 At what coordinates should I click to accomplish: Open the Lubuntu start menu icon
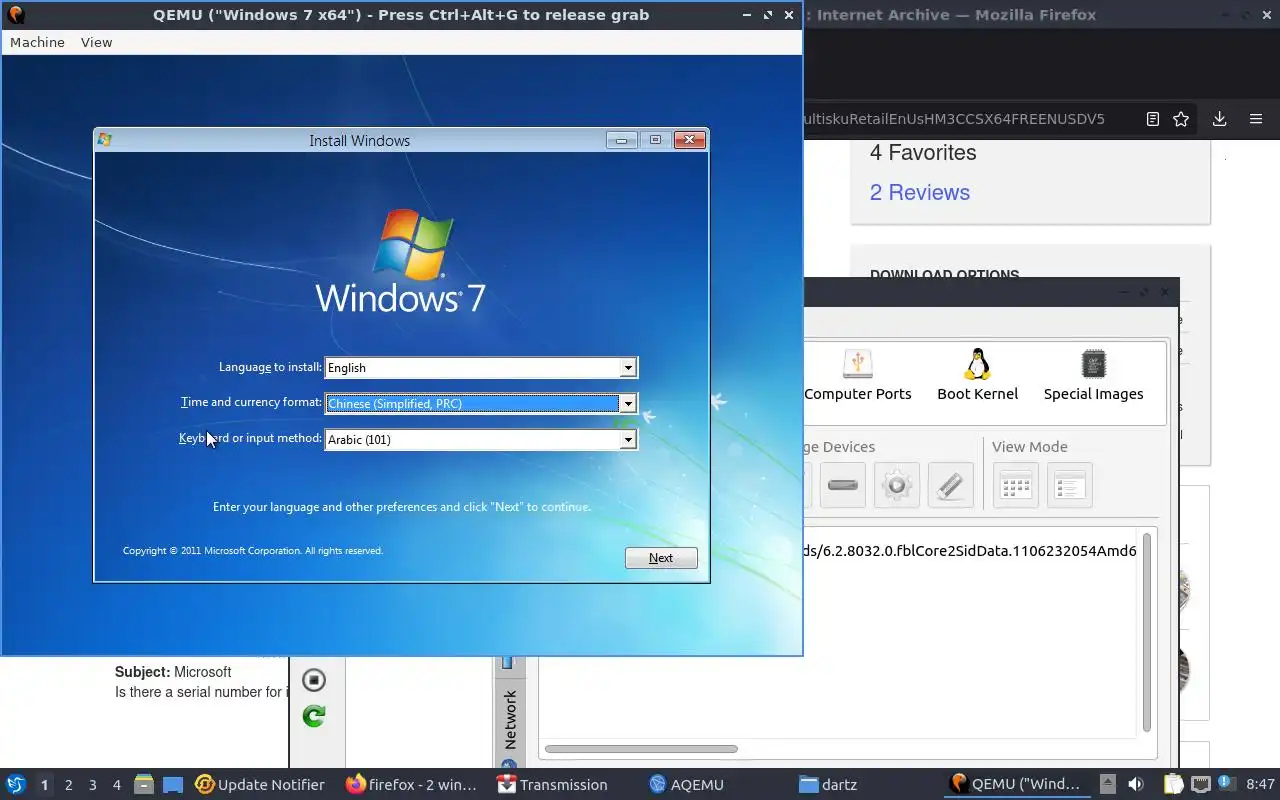[15, 784]
